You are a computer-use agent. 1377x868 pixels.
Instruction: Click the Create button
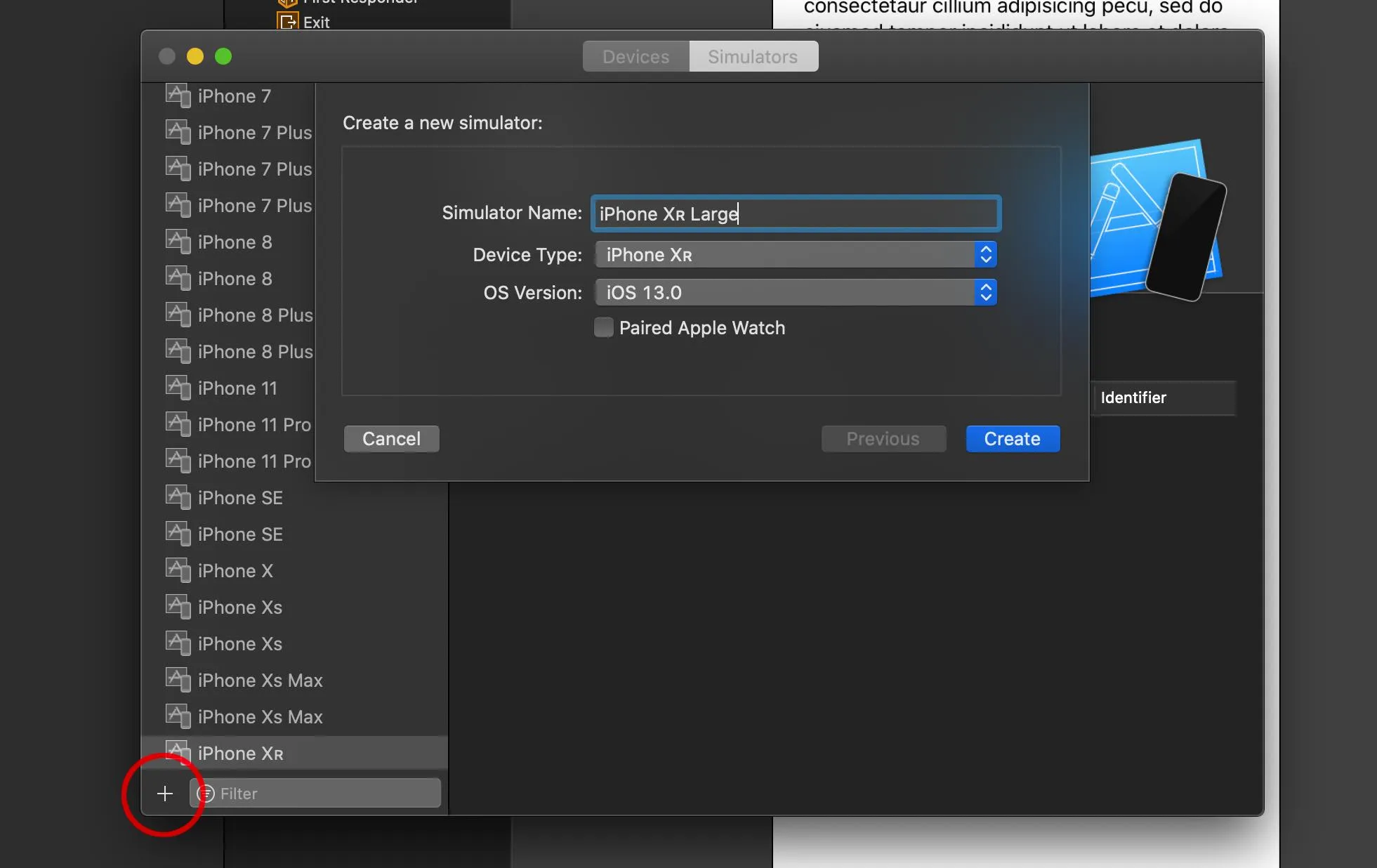point(1012,438)
